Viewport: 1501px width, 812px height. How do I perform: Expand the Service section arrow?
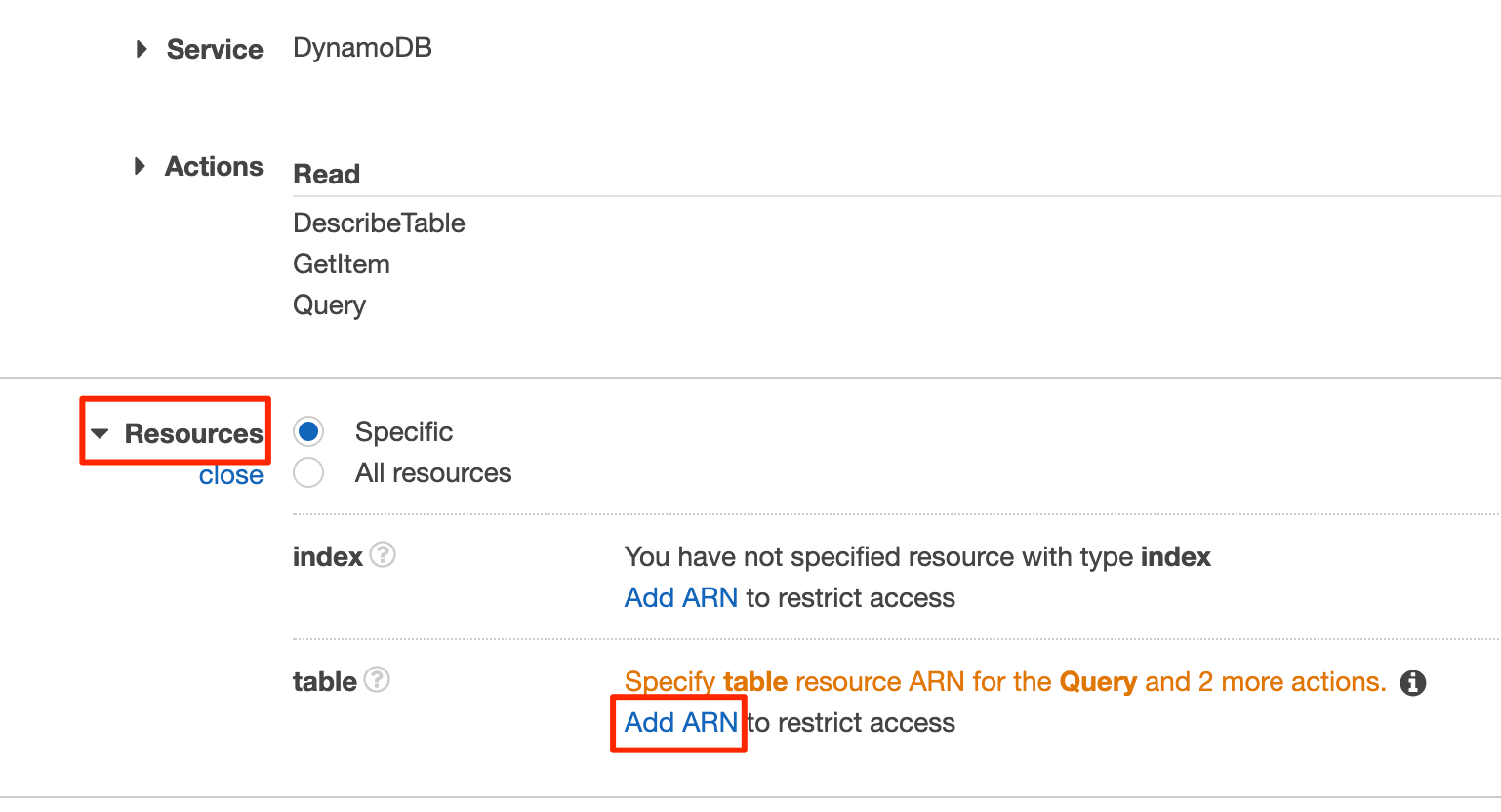142,49
